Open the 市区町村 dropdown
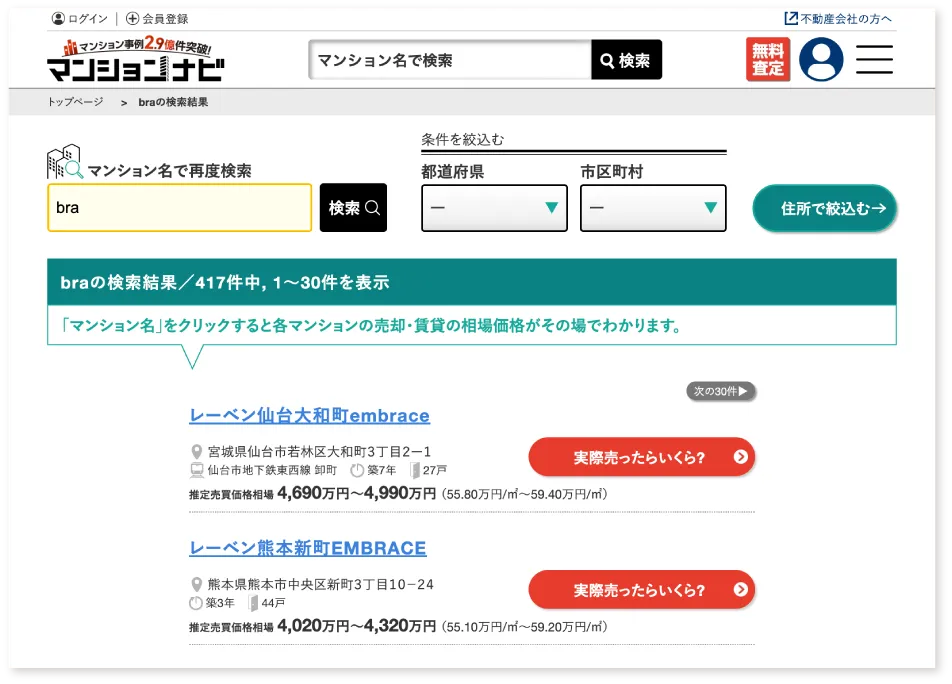The height and width of the screenshot is (684, 952). tap(653, 208)
